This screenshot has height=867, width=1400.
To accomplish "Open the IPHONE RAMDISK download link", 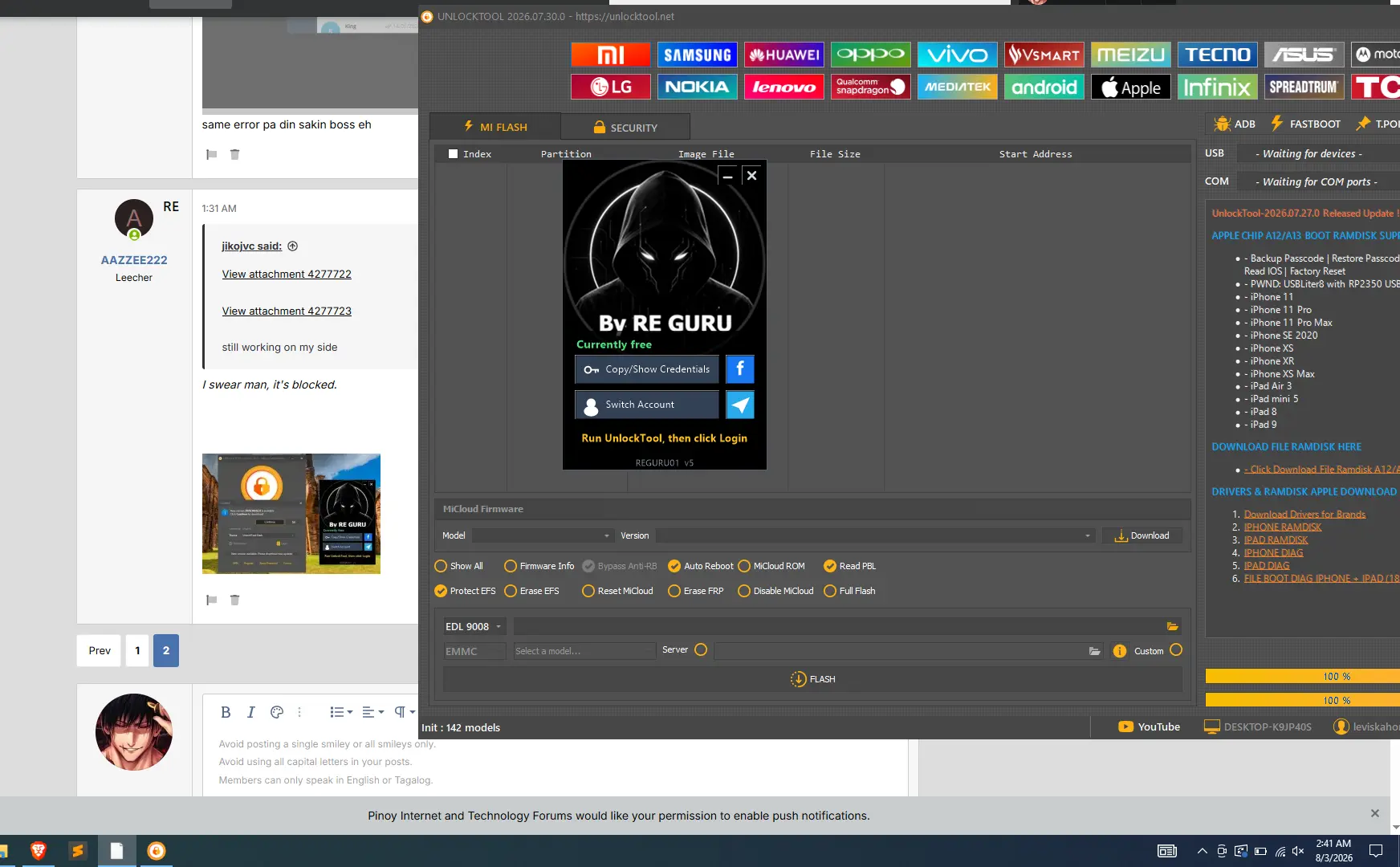I will click(x=1283, y=527).
